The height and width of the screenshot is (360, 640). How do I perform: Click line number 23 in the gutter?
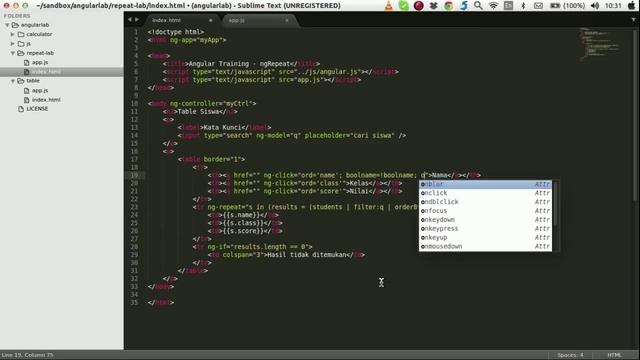tap(134, 207)
